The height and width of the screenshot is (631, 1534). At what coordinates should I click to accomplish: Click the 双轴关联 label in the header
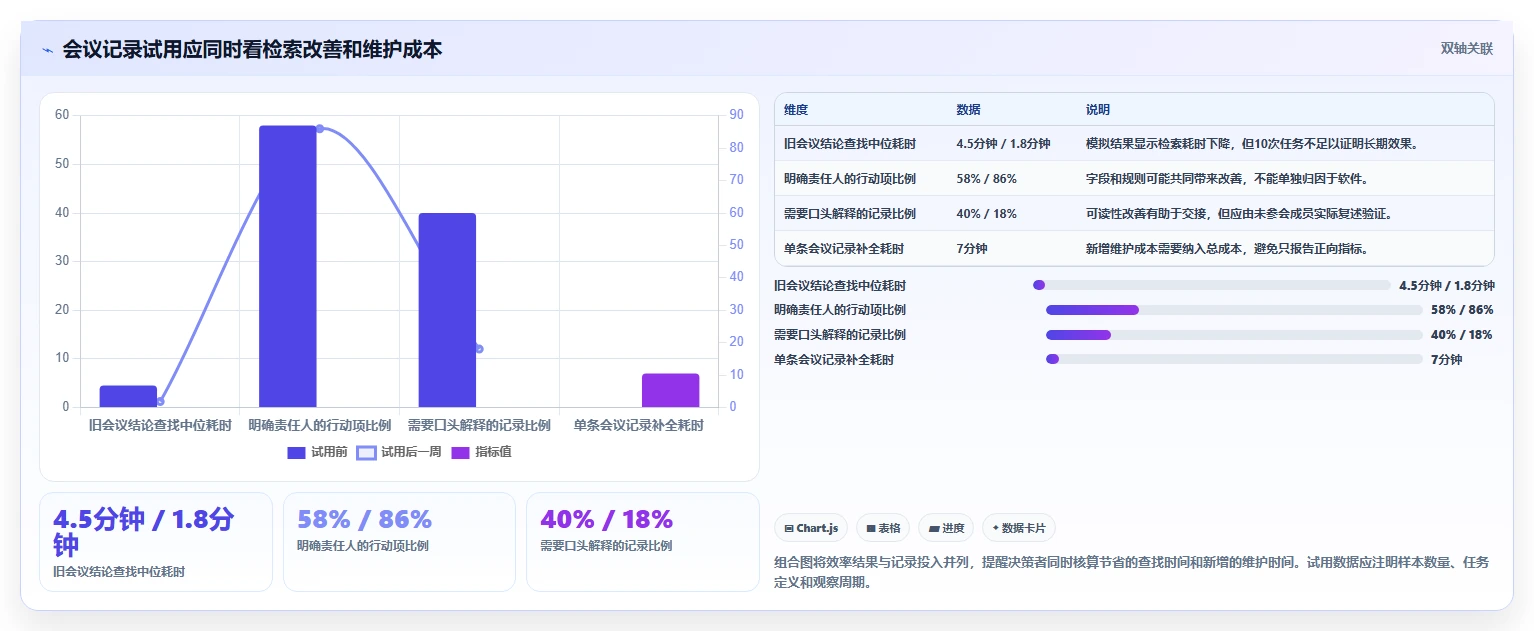pyautogui.click(x=1467, y=49)
